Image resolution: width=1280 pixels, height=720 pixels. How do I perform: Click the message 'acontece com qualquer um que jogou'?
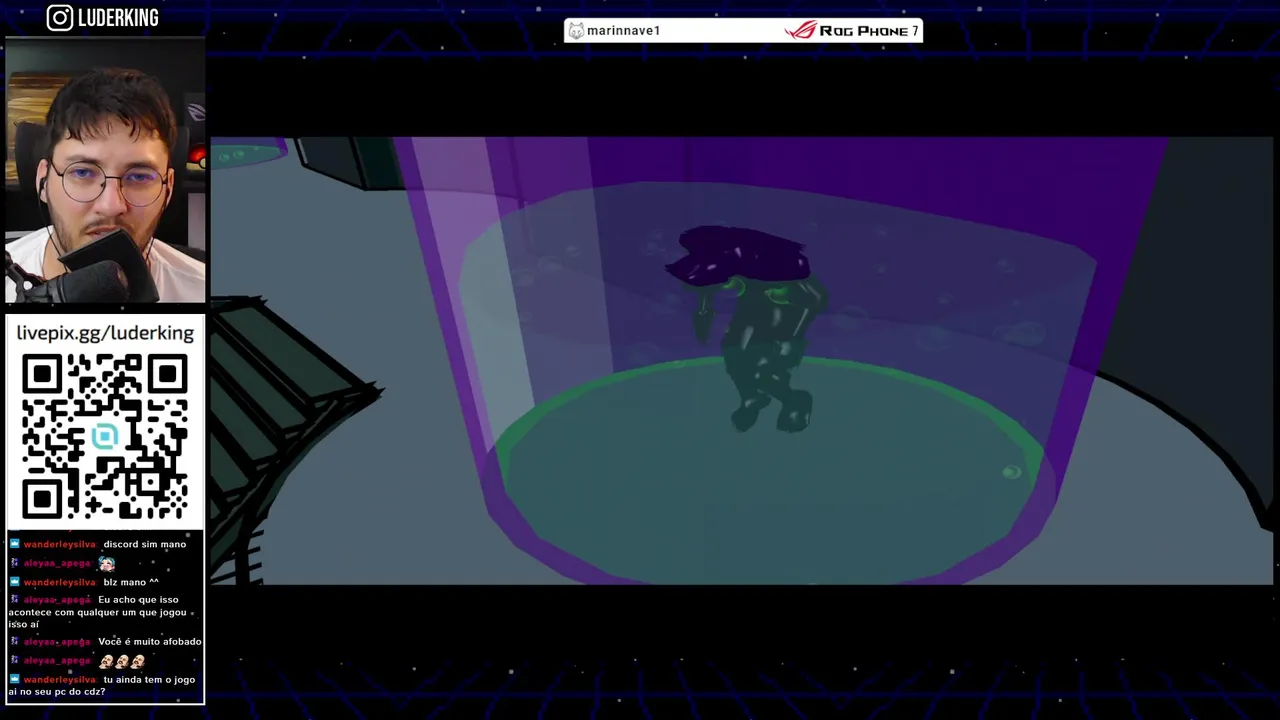(x=97, y=612)
